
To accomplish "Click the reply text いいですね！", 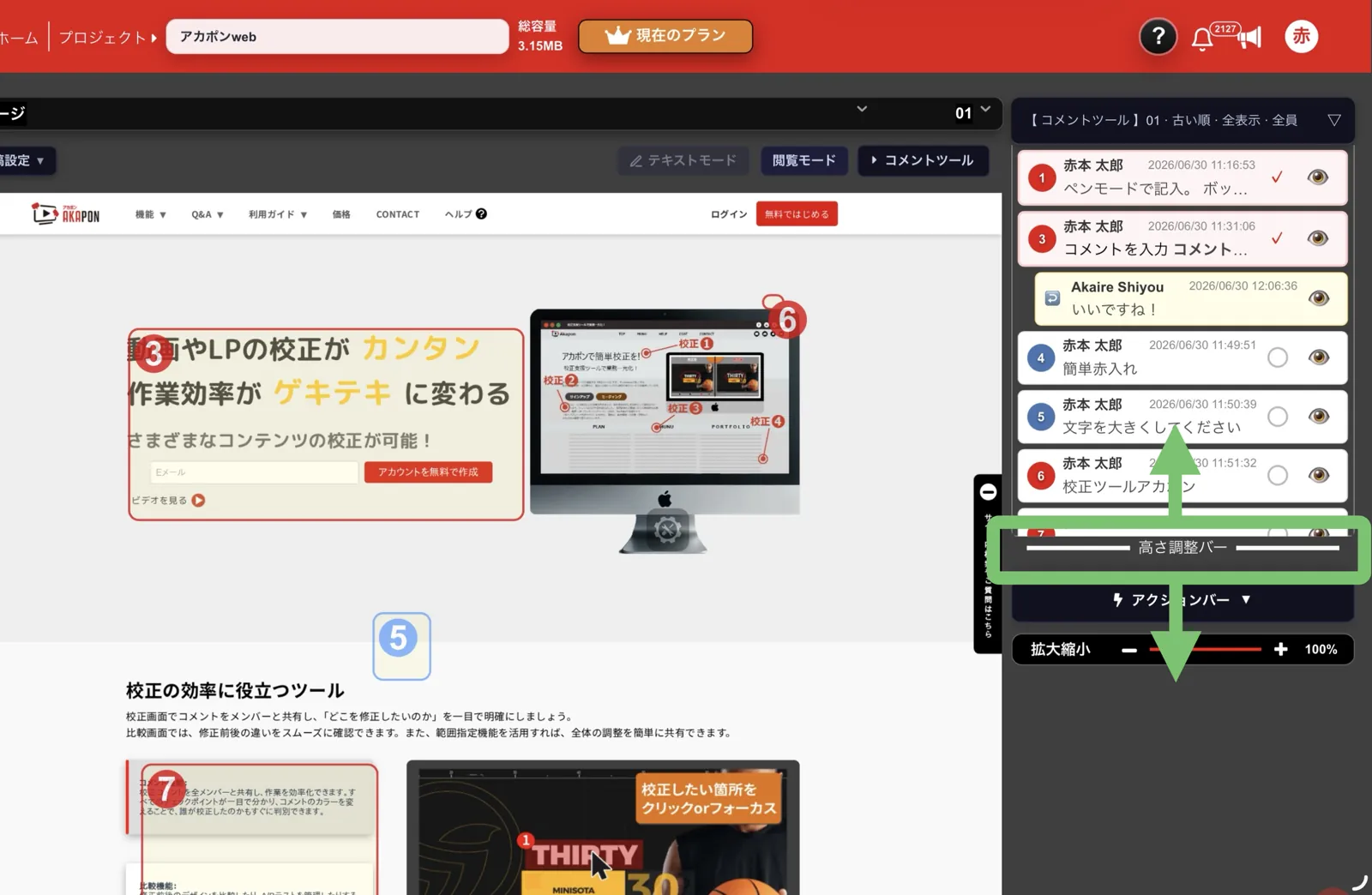I will 1115,309.
